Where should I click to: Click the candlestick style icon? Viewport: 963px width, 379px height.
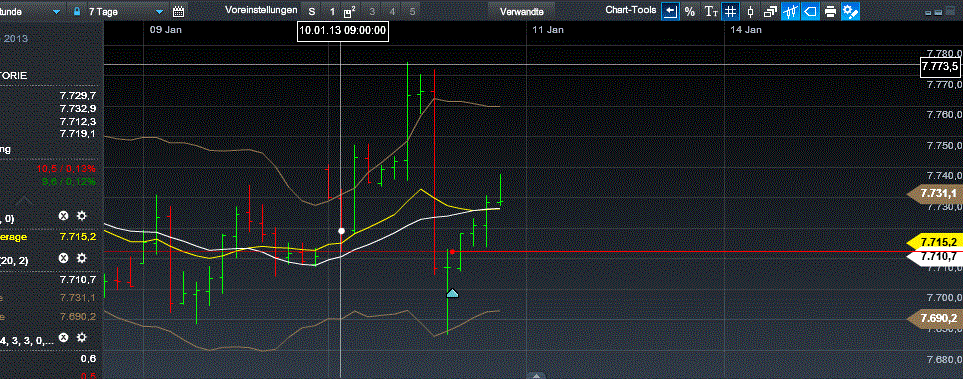[751, 12]
